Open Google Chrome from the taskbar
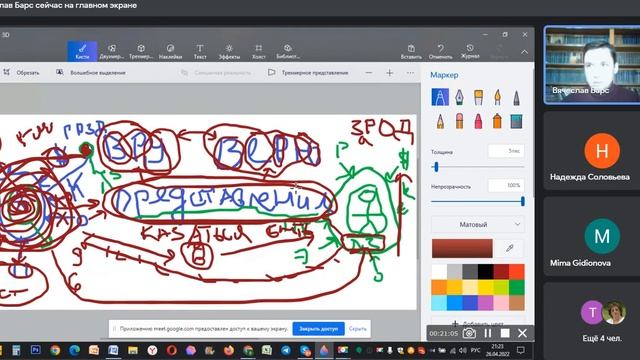 (55, 350)
